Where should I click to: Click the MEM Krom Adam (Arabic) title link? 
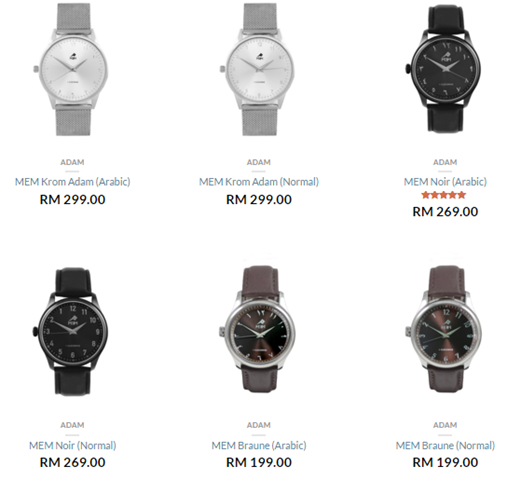73,182
